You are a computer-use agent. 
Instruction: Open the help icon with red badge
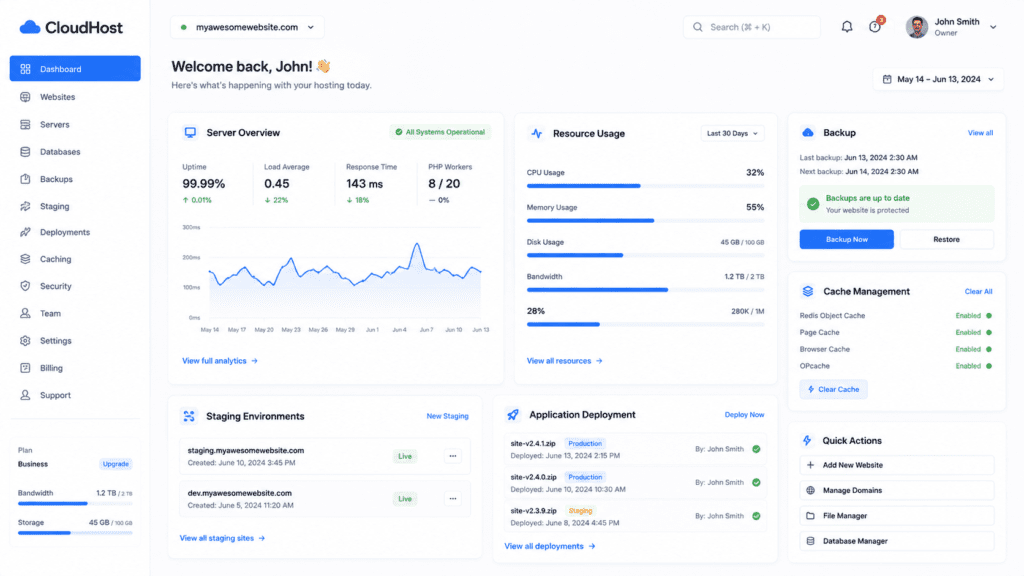click(x=874, y=27)
